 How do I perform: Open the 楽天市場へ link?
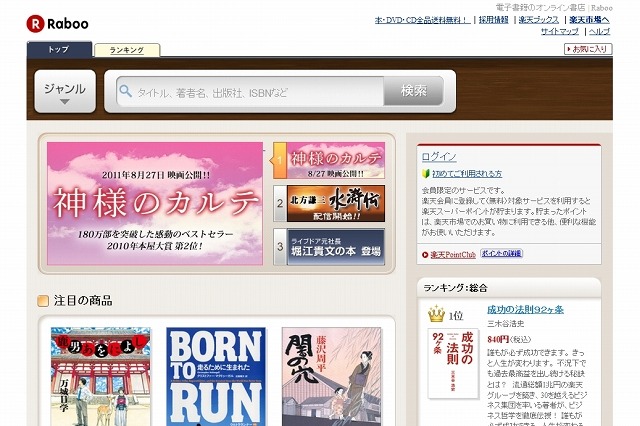pos(589,20)
